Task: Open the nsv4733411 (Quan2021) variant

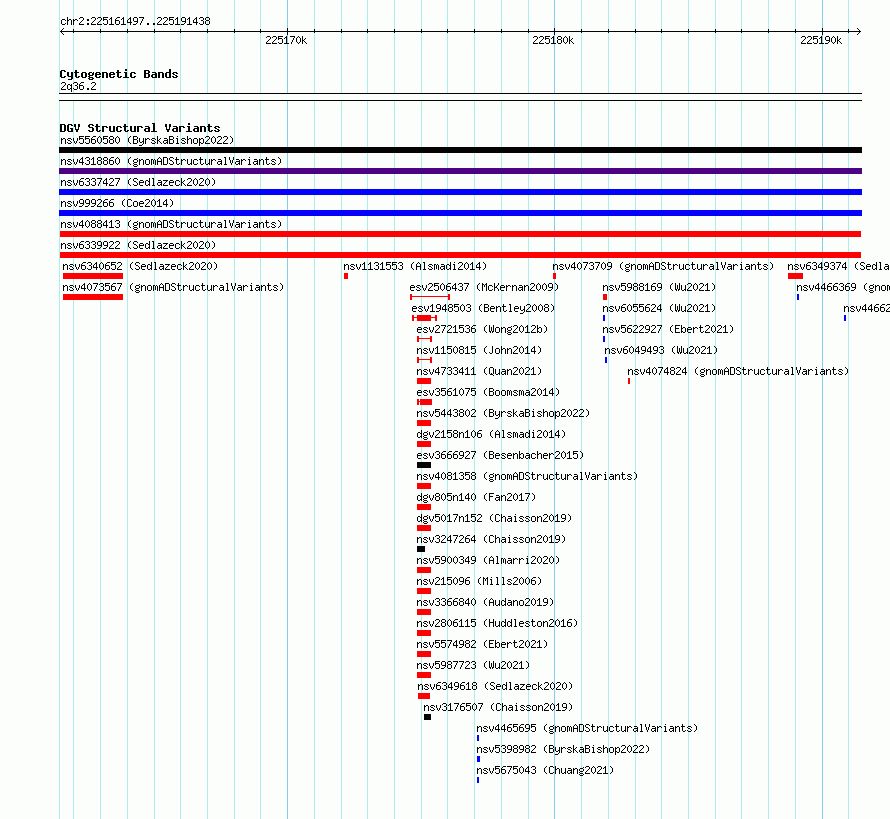Action: click(x=479, y=371)
